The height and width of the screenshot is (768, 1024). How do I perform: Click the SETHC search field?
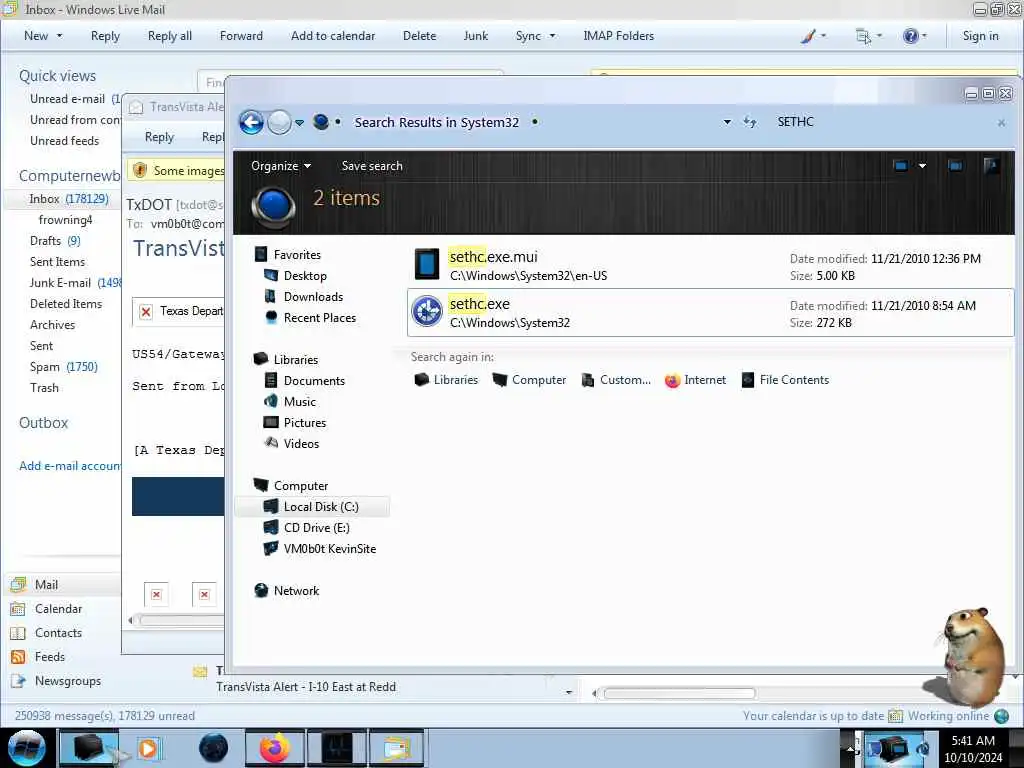point(882,122)
